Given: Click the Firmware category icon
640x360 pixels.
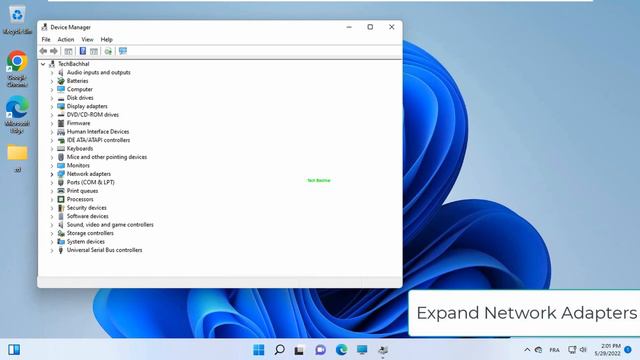Looking at the screenshot, I should click(x=61, y=123).
